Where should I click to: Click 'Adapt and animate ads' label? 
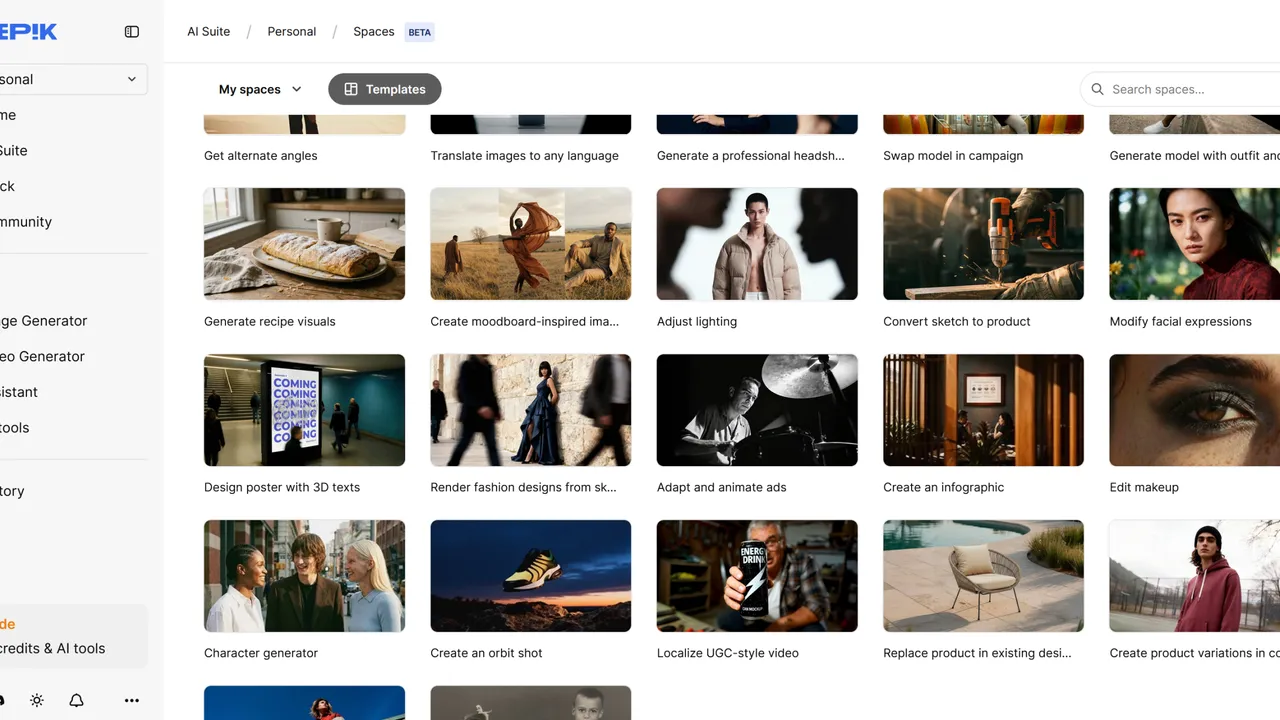tap(722, 488)
